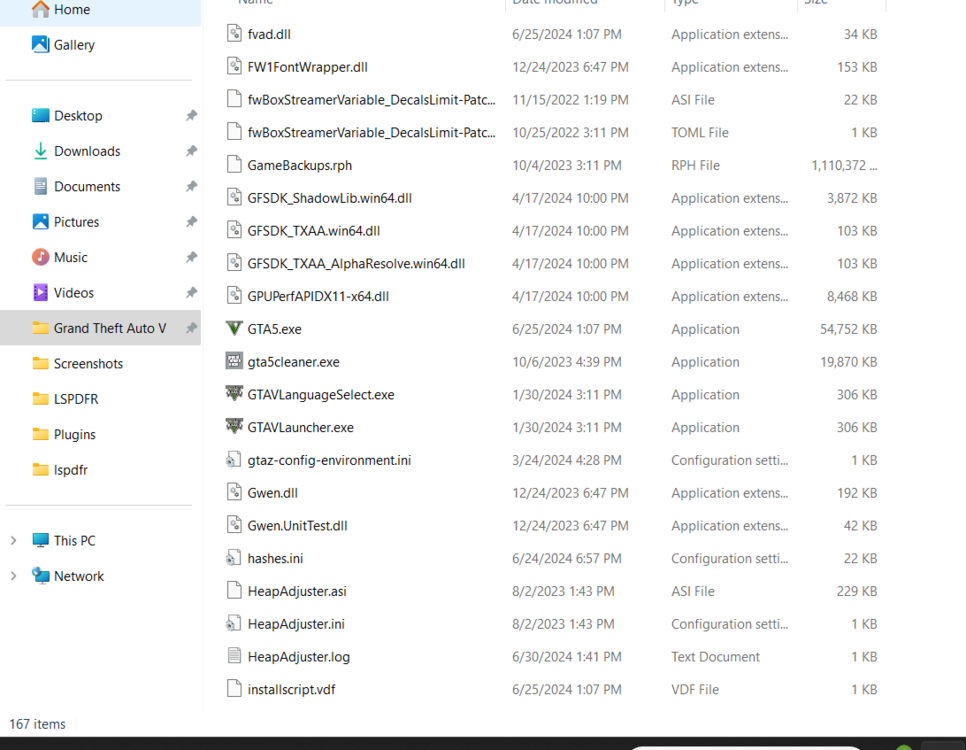
Task: Click the GTAVLanguageSelect.exe icon
Action: tap(233, 394)
